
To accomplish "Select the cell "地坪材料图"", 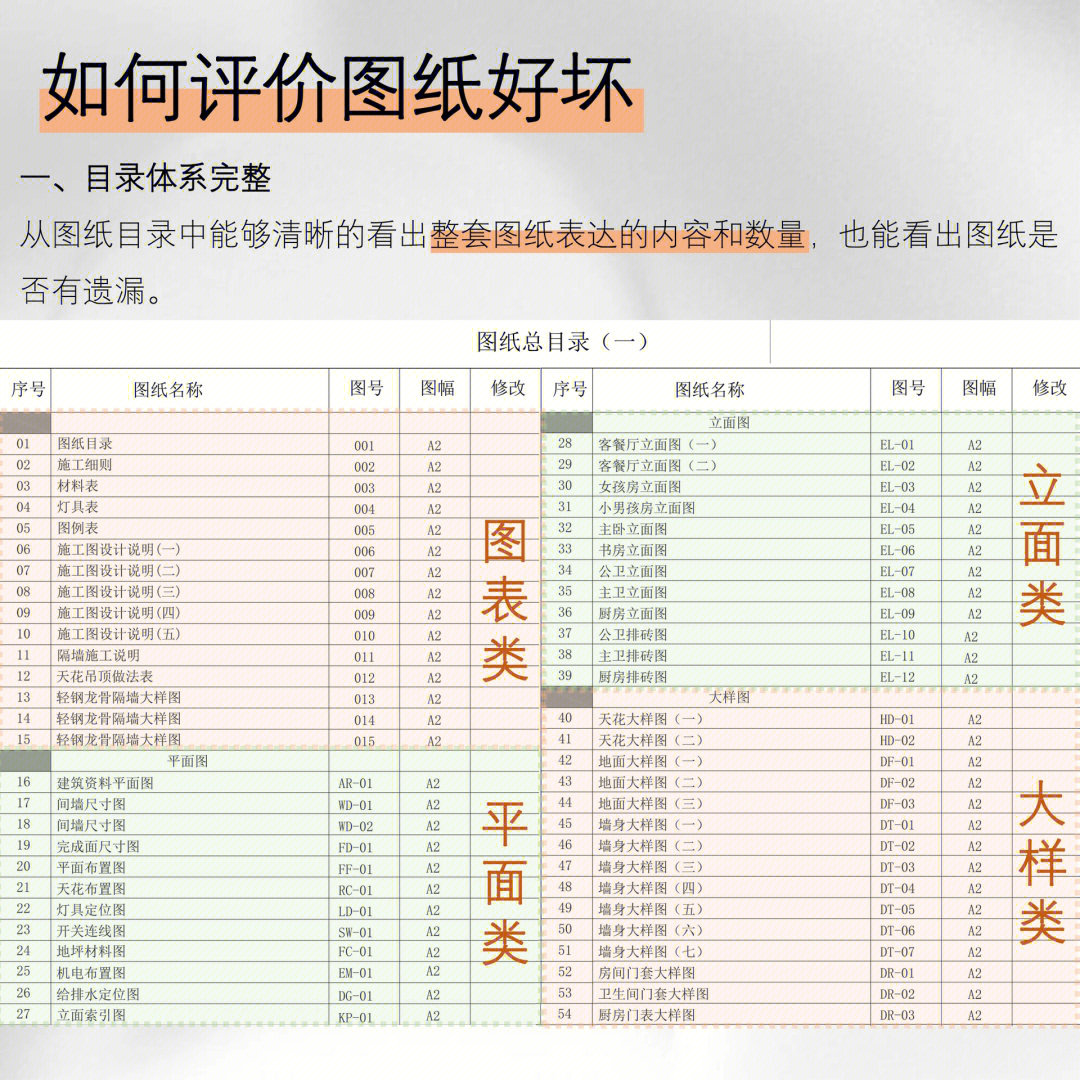I will point(91,952).
